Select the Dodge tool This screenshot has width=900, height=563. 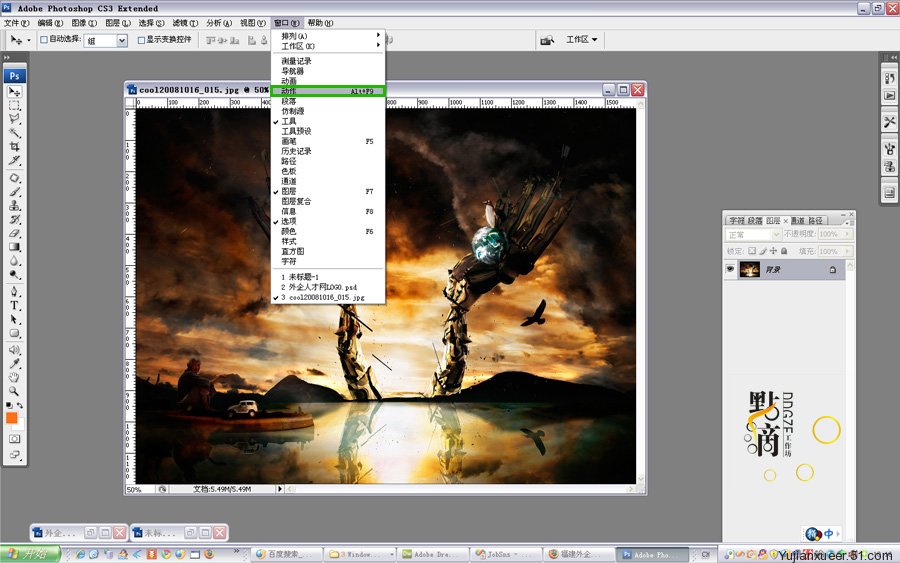click(14, 274)
